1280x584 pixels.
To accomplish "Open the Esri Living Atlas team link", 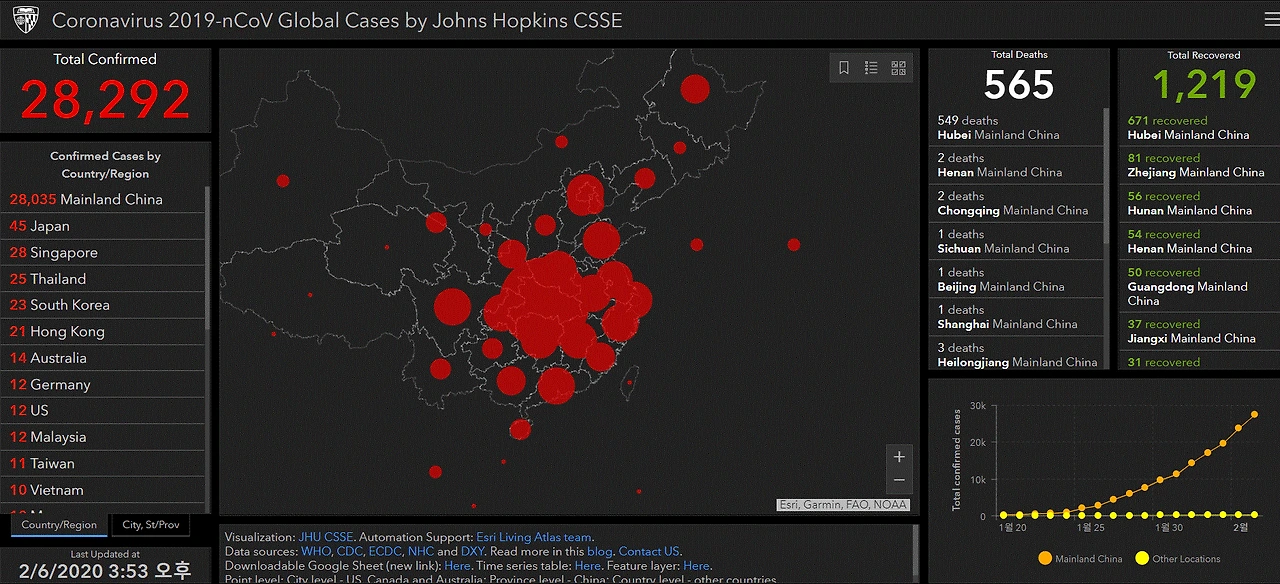I will pyautogui.click(x=534, y=537).
